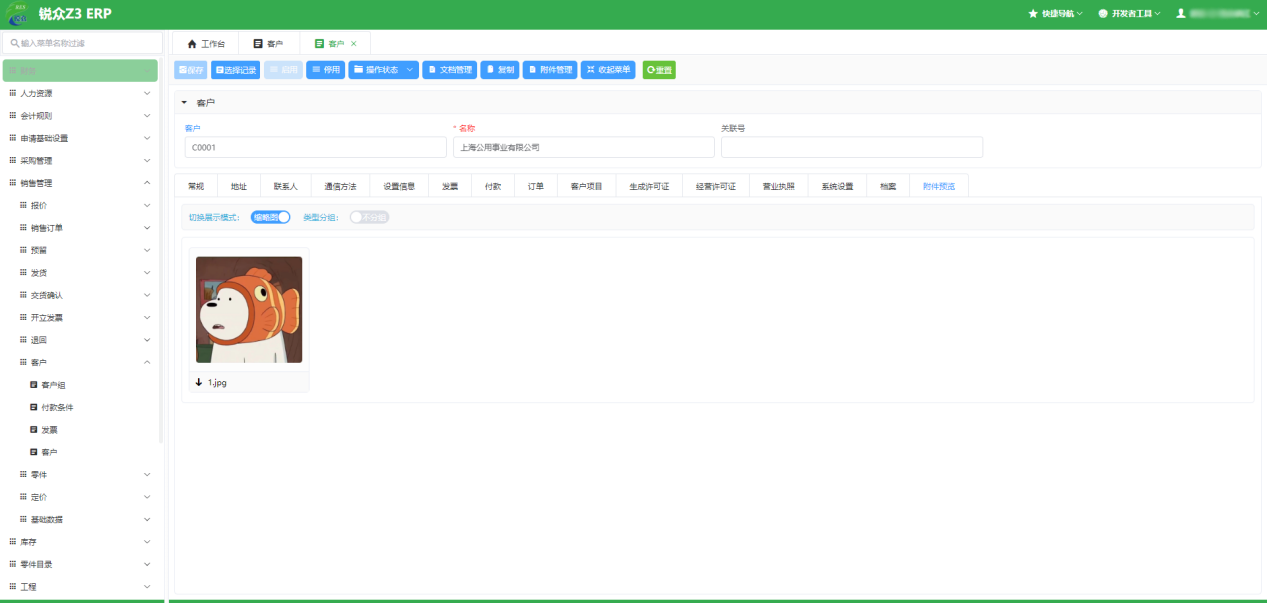Click the empty 关联号 input field
This screenshot has width=1267, height=603.
(852, 147)
